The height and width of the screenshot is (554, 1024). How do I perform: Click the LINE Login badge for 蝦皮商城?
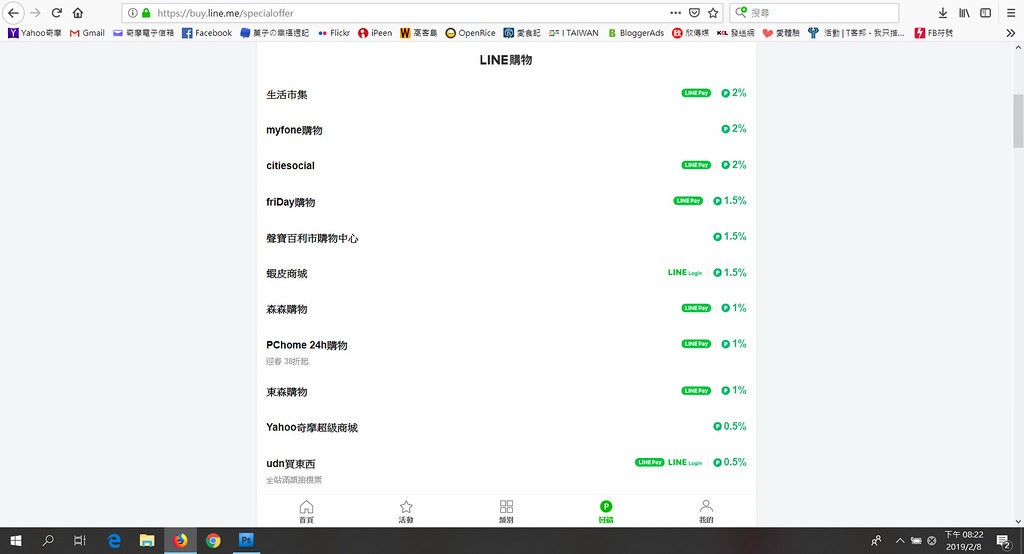click(685, 272)
